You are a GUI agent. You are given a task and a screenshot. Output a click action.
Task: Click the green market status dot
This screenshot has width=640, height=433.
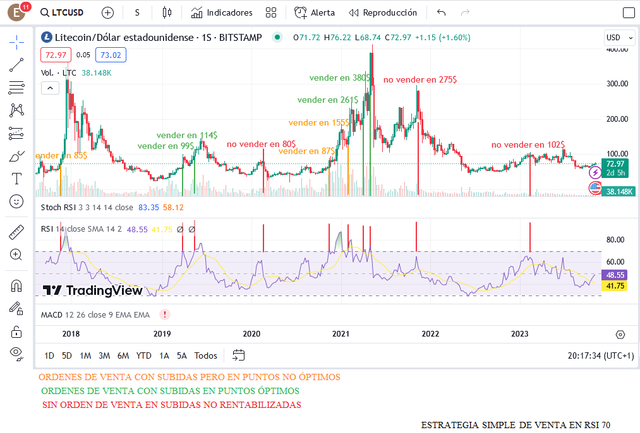(277, 38)
